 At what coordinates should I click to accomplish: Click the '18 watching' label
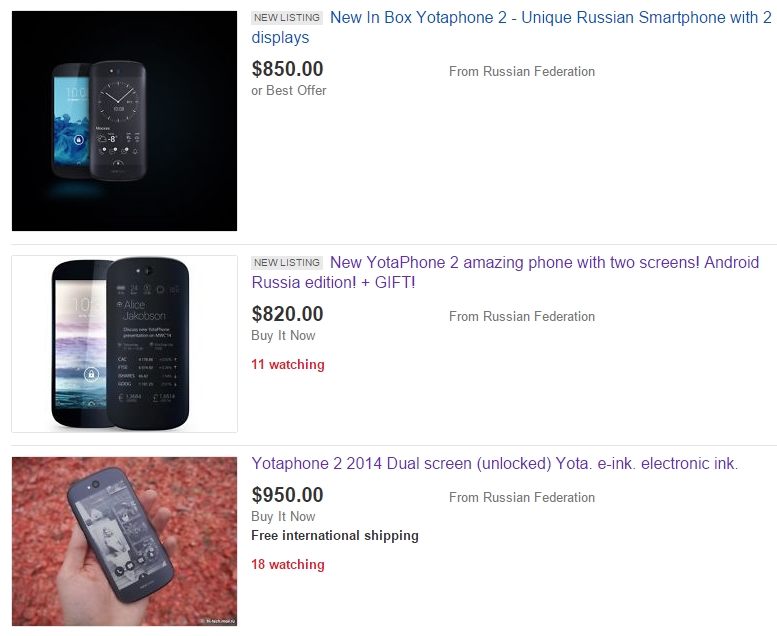point(288,565)
